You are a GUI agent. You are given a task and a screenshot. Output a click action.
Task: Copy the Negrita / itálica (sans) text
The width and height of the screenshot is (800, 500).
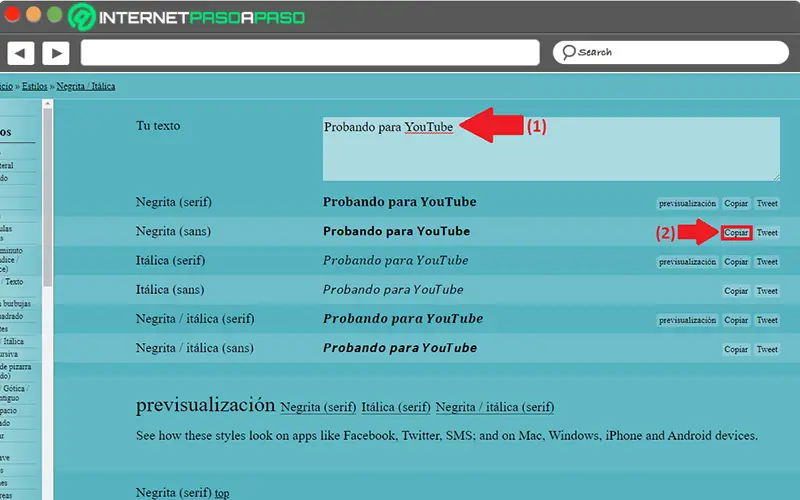(736, 349)
